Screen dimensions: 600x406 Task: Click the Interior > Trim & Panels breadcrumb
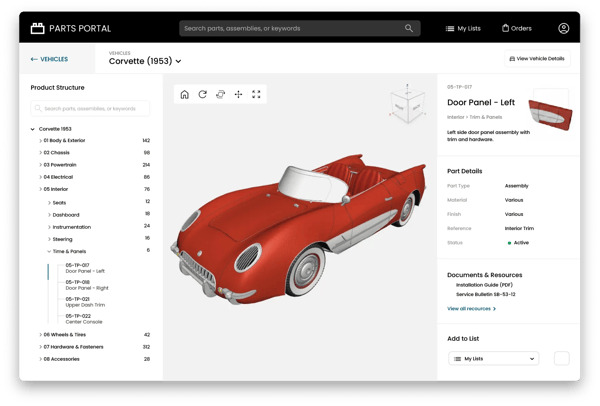(x=474, y=117)
